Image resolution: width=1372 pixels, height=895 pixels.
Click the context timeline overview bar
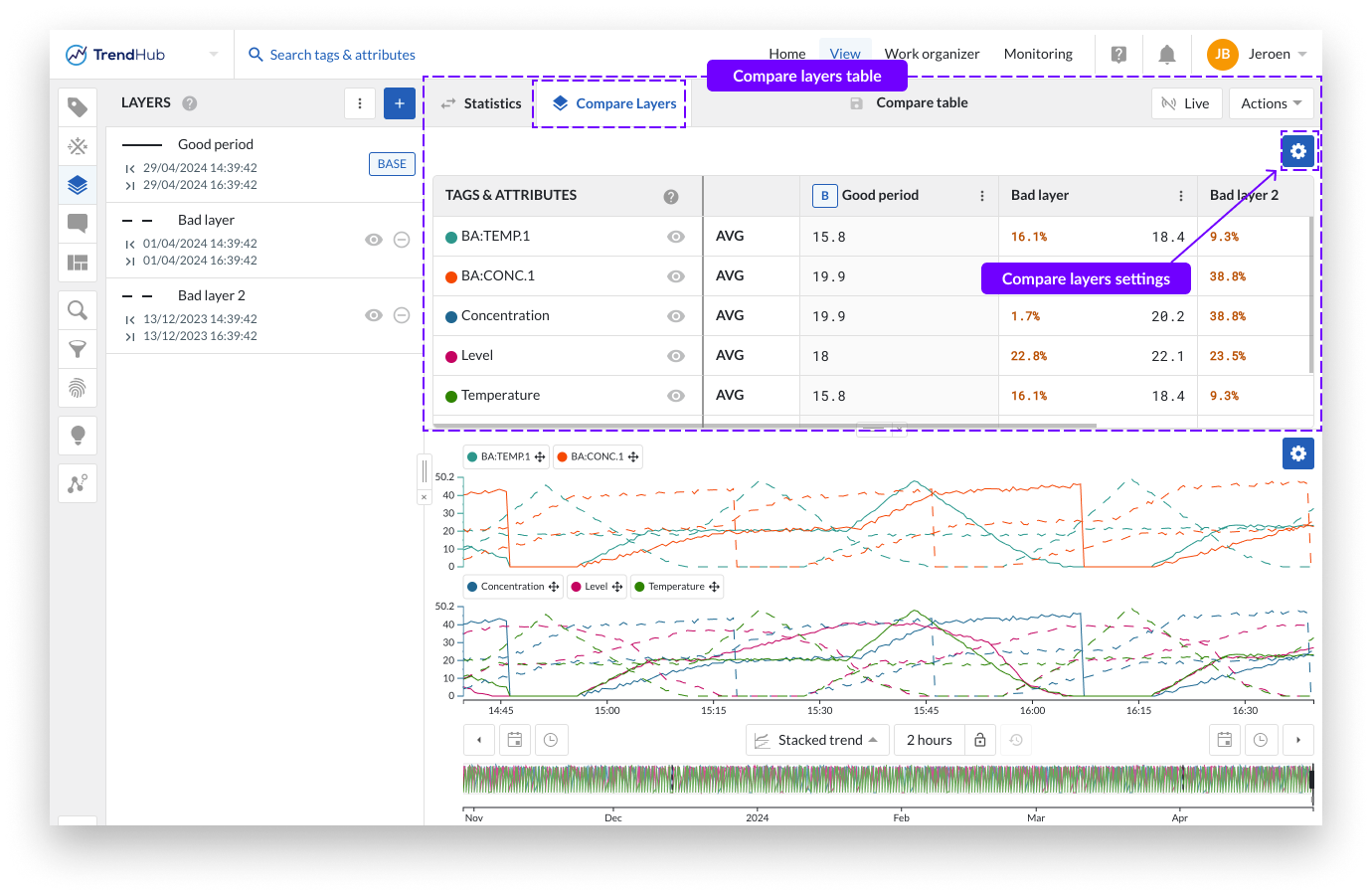pyautogui.click(x=887, y=779)
